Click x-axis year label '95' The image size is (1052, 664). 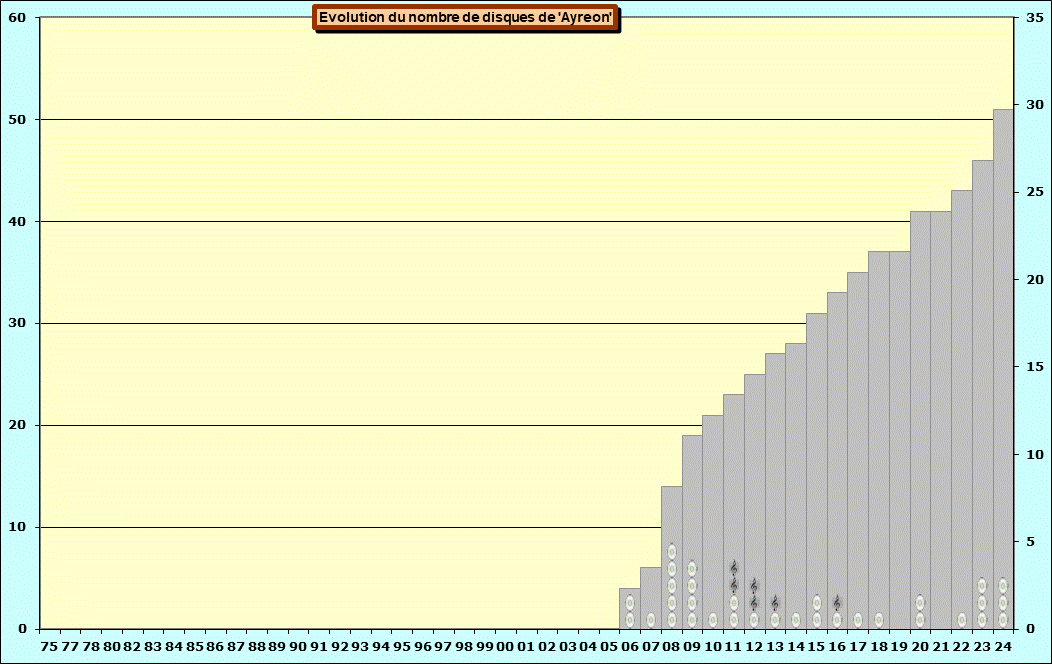(401, 646)
